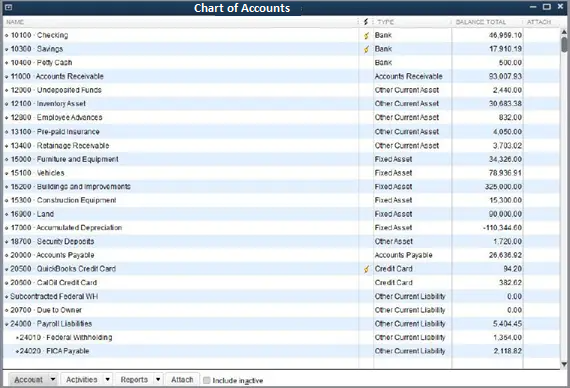This screenshot has width=570, height=388.
Task: Click the scrollbar up arrow
Action: (x=564, y=32)
